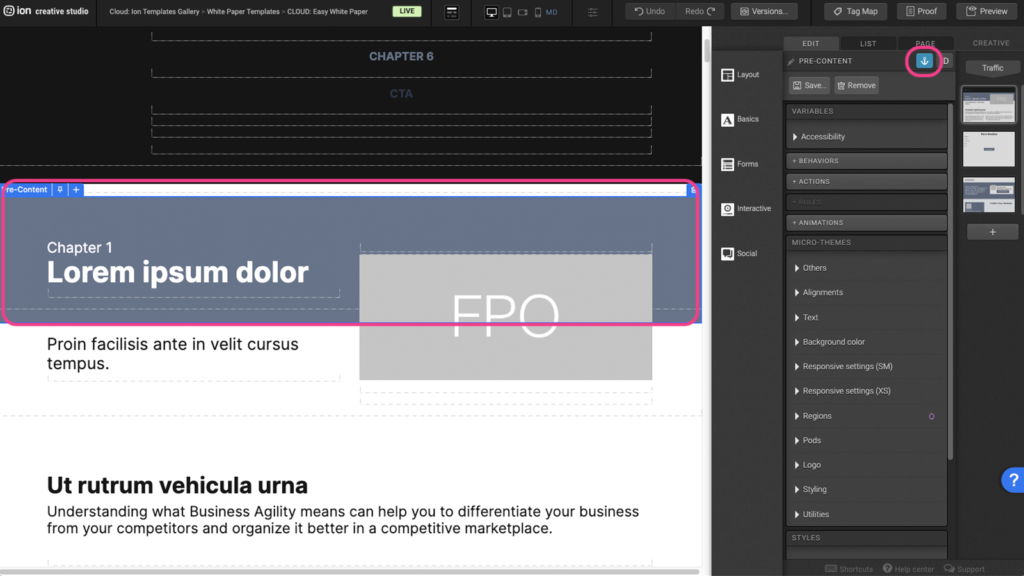Toggle the LIVE status badge

click(x=406, y=12)
